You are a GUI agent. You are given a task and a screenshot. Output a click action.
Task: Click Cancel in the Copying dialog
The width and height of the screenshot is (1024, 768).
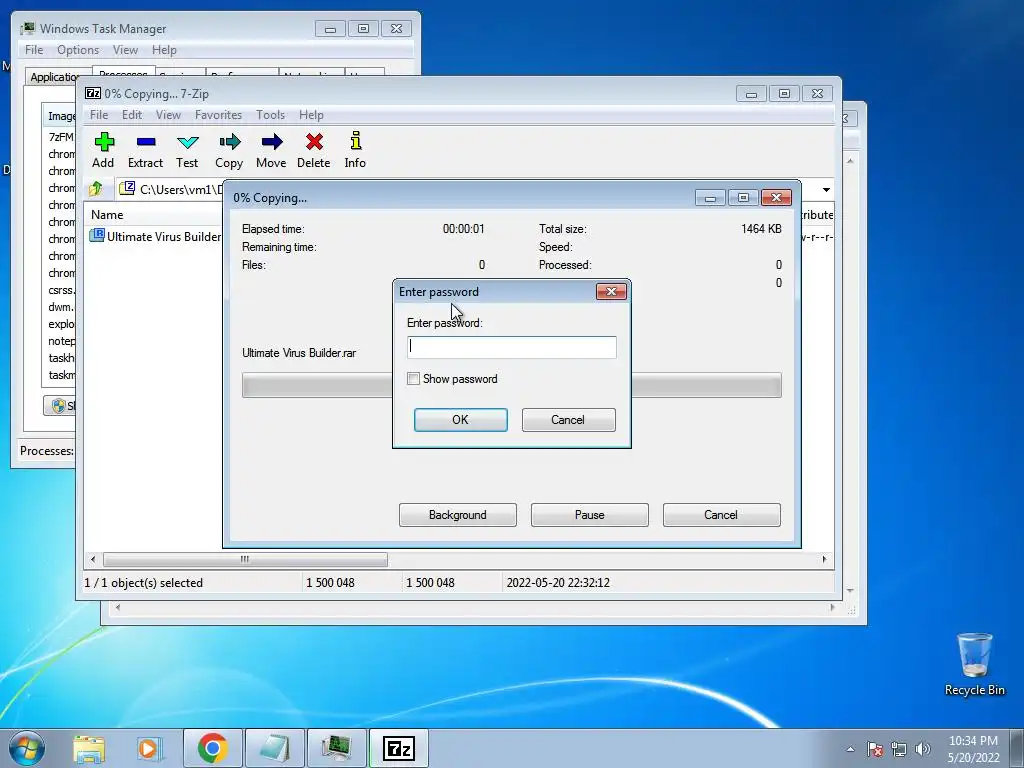pos(721,515)
